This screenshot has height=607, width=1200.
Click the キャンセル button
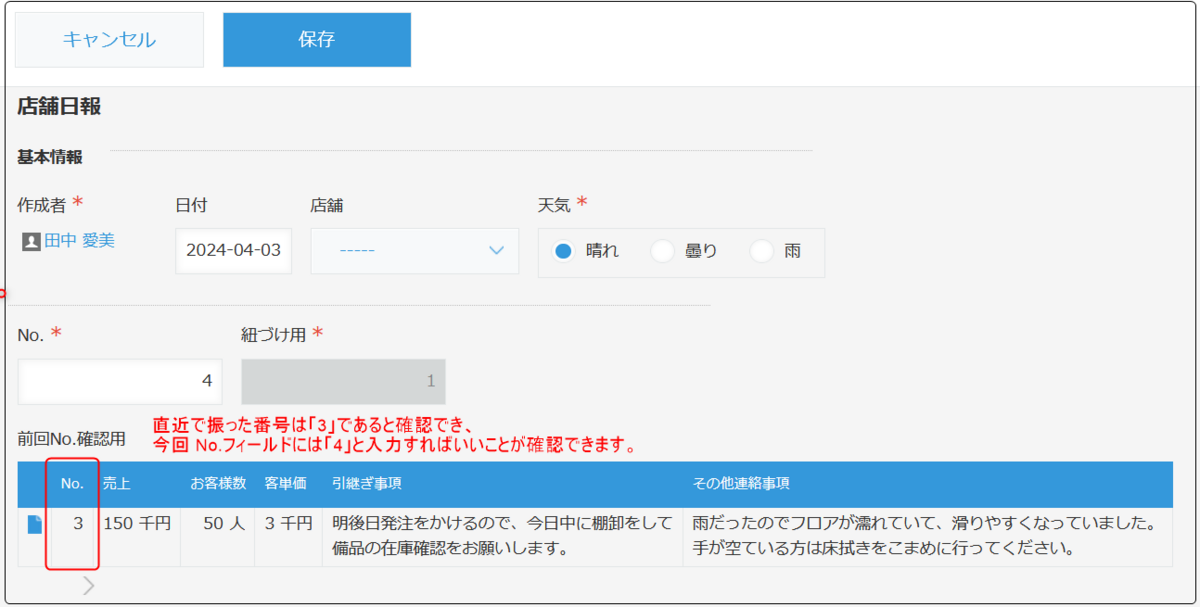(109, 40)
